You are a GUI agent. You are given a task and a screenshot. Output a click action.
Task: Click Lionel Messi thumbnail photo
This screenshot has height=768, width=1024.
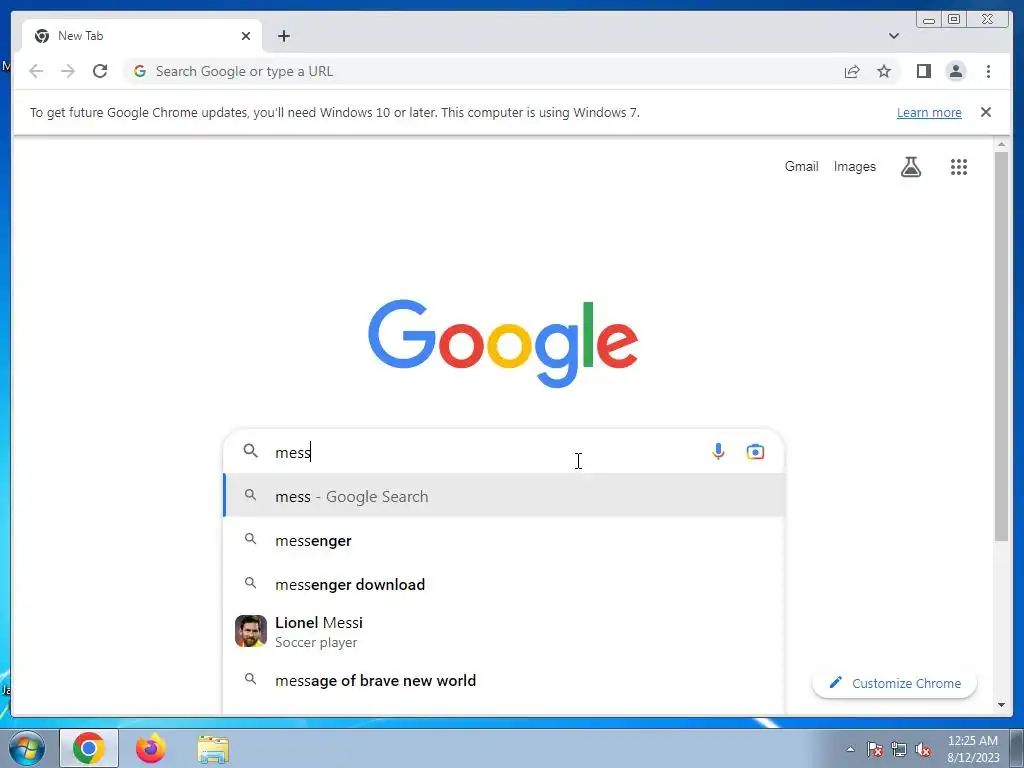click(x=251, y=631)
